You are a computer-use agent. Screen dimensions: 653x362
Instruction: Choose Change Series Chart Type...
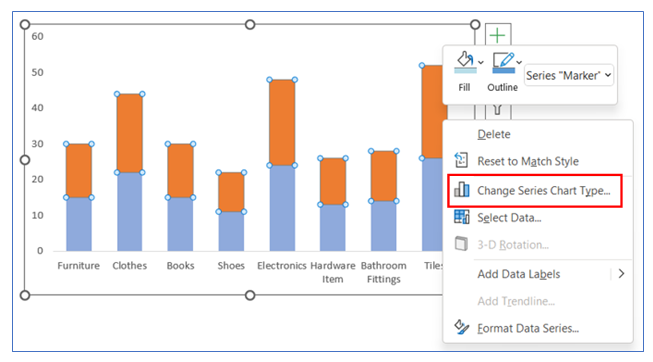543,190
